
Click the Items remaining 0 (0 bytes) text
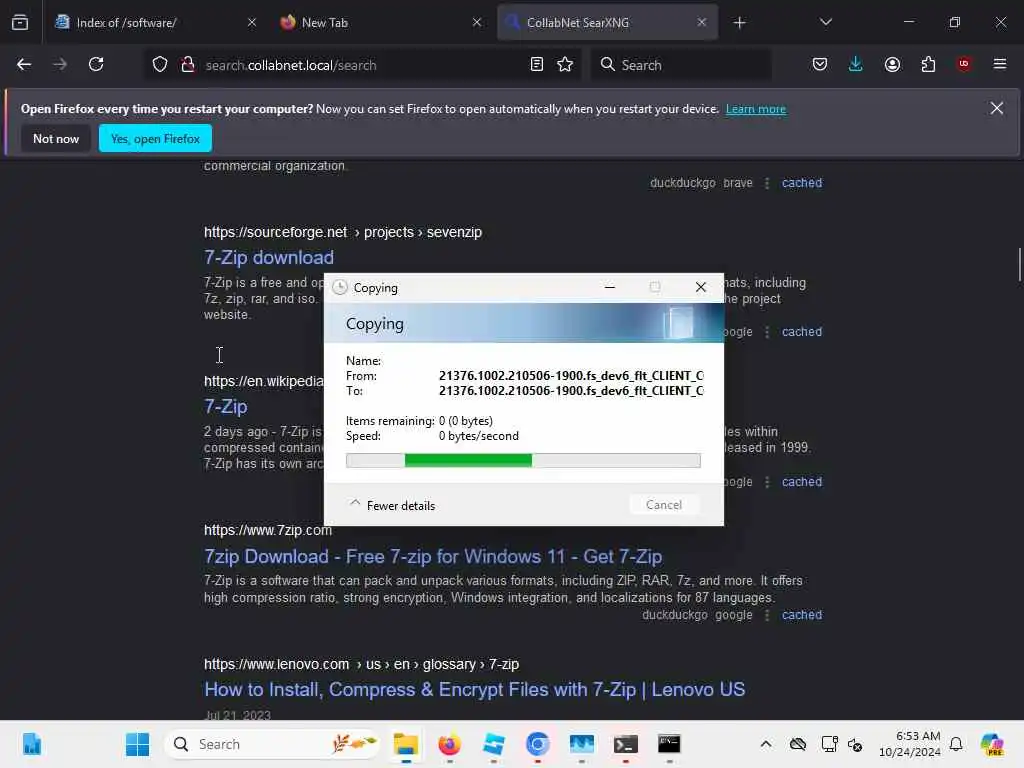419,421
